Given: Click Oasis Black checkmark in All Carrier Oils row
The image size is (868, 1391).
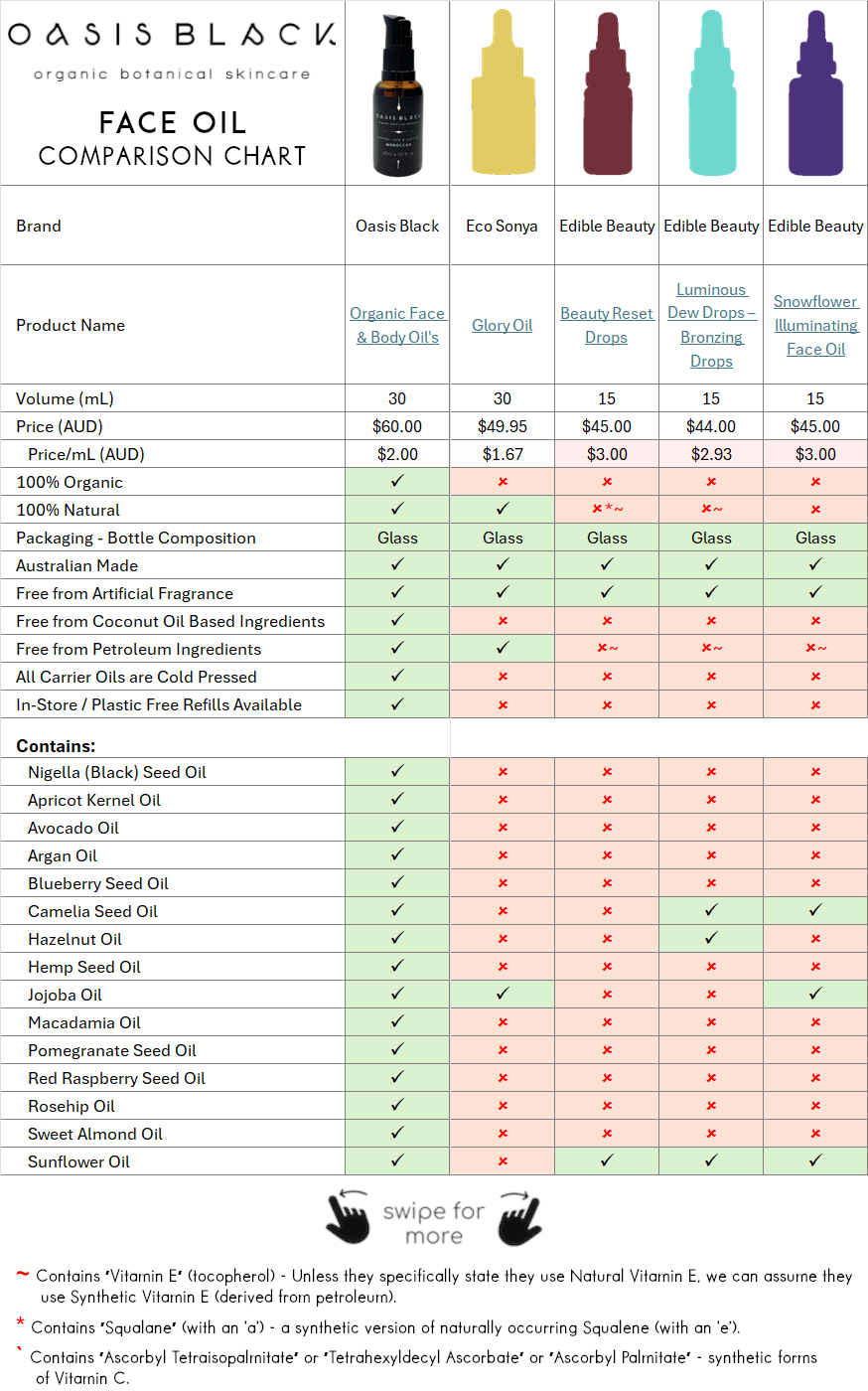Looking at the screenshot, I should coord(397,677).
